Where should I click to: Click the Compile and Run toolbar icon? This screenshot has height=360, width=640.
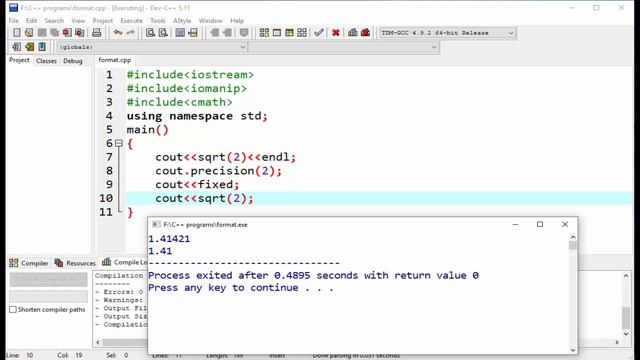click(289, 33)
